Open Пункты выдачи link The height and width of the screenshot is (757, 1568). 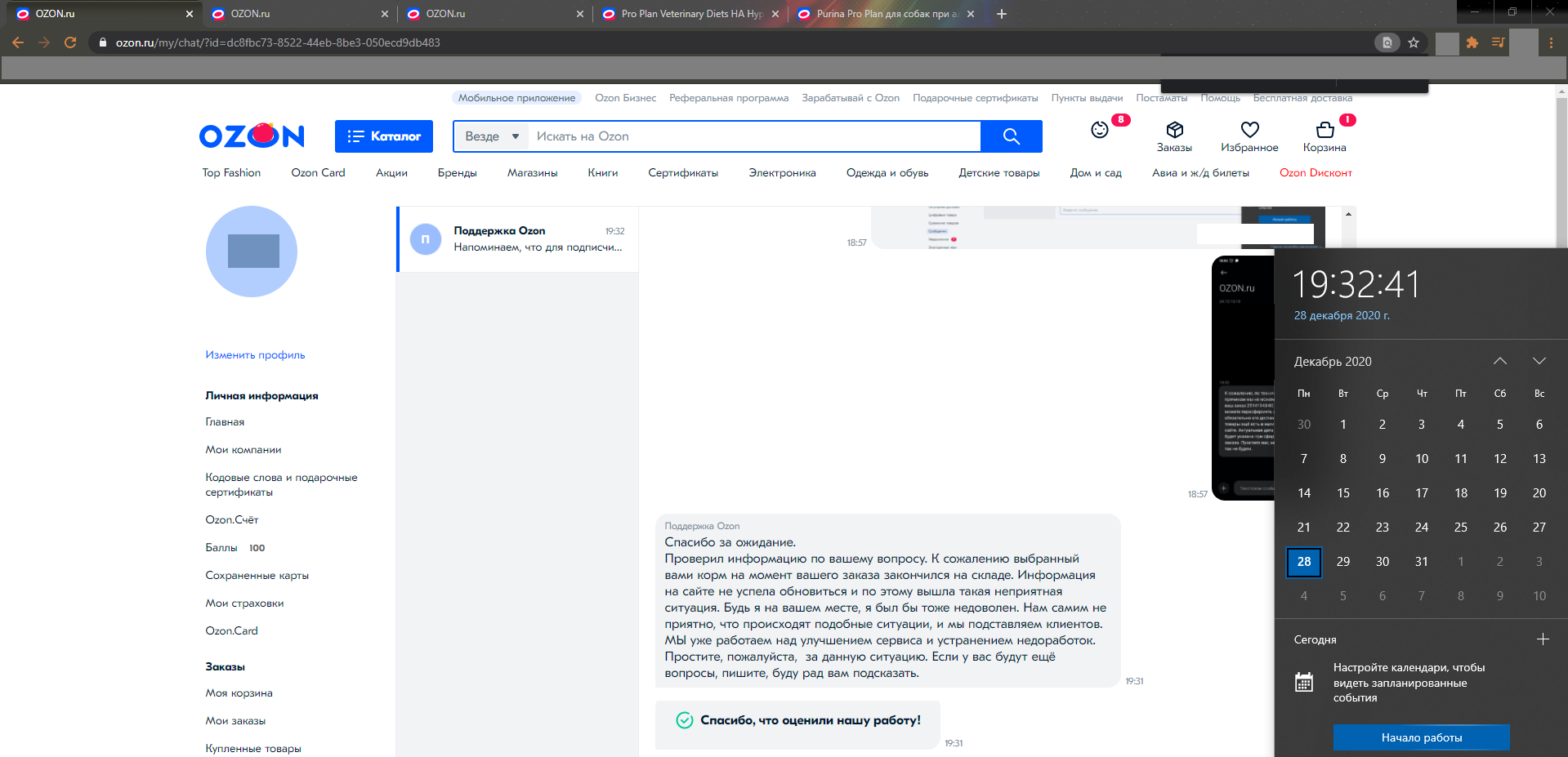(1087, 98)
